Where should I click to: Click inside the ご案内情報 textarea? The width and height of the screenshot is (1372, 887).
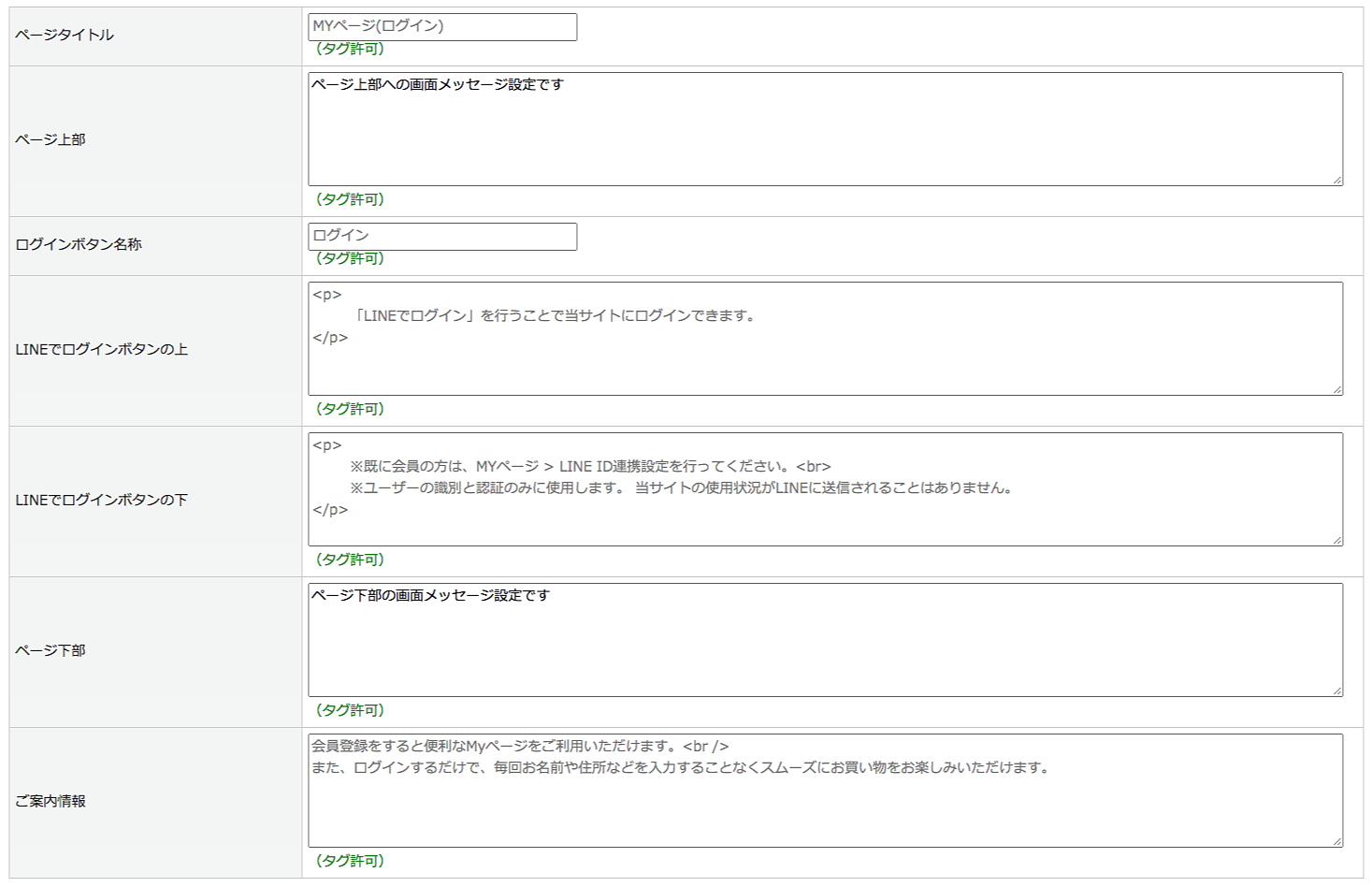click(824, 791)
